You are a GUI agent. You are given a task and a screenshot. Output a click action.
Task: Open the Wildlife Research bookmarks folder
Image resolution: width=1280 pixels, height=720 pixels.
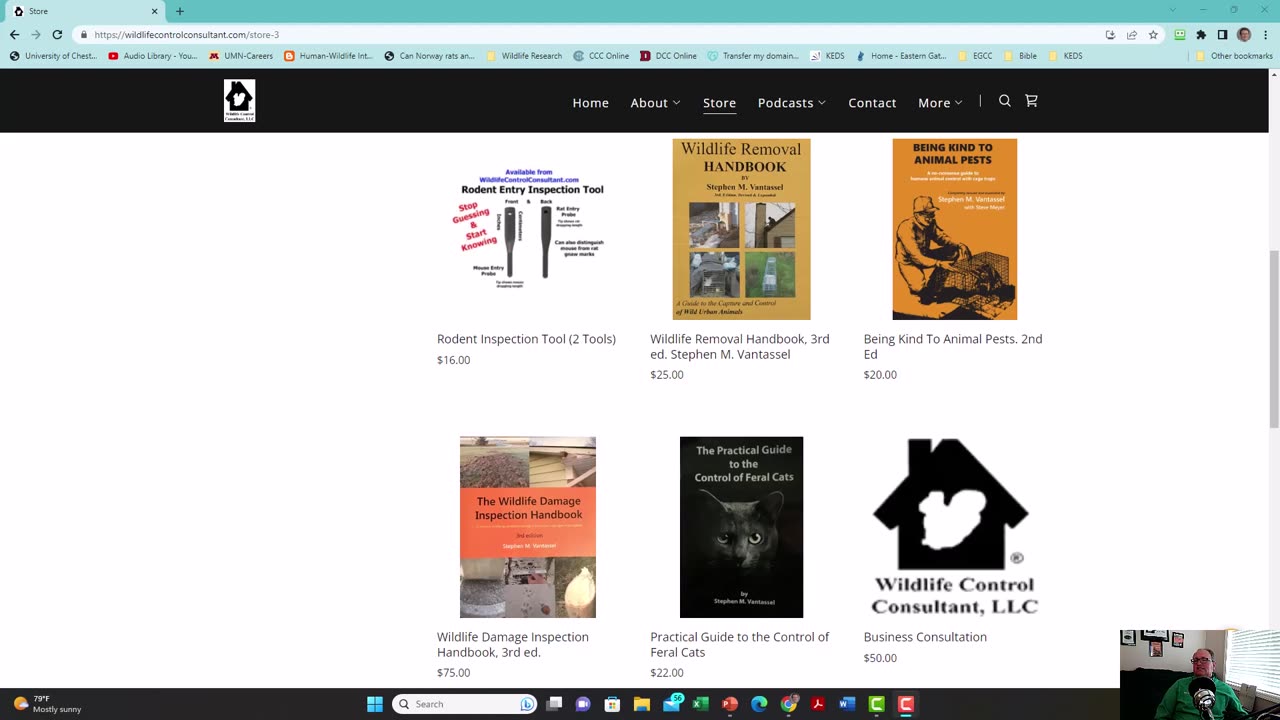524,56
